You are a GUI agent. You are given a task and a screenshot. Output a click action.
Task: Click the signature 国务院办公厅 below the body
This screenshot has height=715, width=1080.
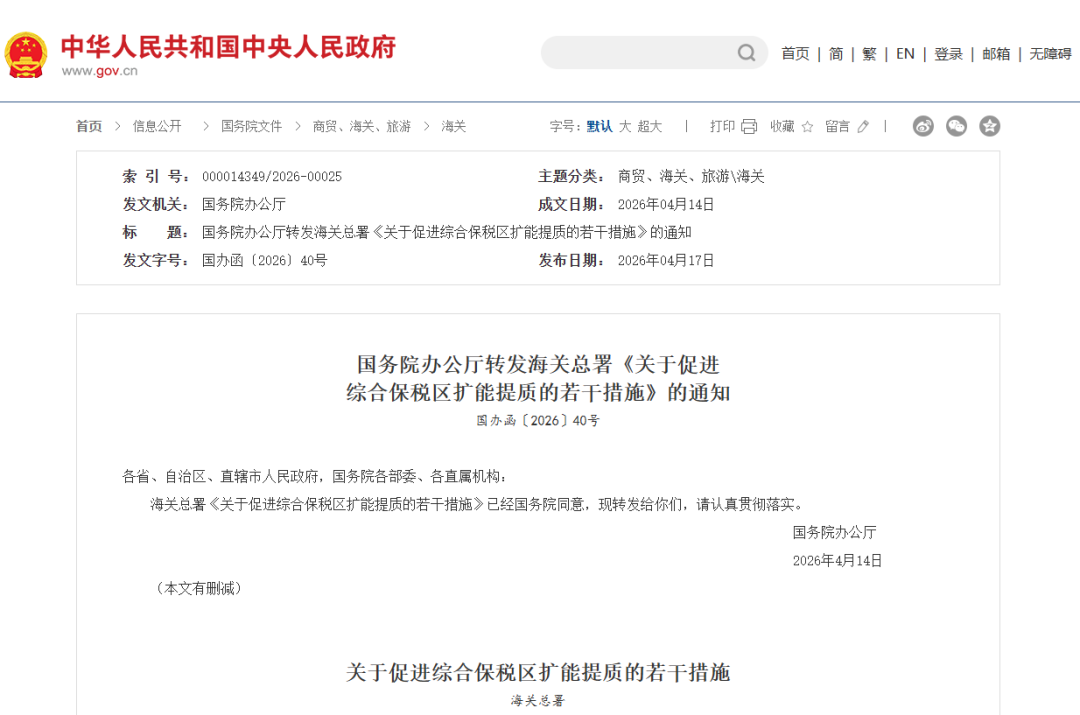[x=834, y=532]
